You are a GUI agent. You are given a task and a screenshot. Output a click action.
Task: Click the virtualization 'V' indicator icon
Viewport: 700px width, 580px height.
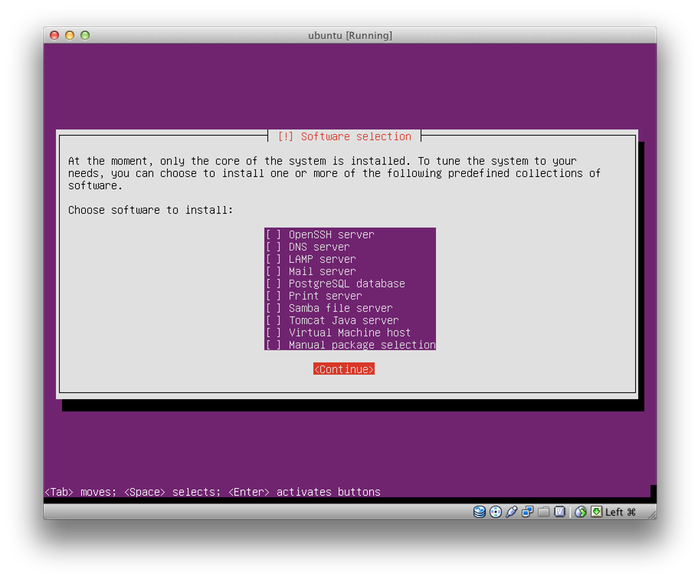click(x=560, y=512)
